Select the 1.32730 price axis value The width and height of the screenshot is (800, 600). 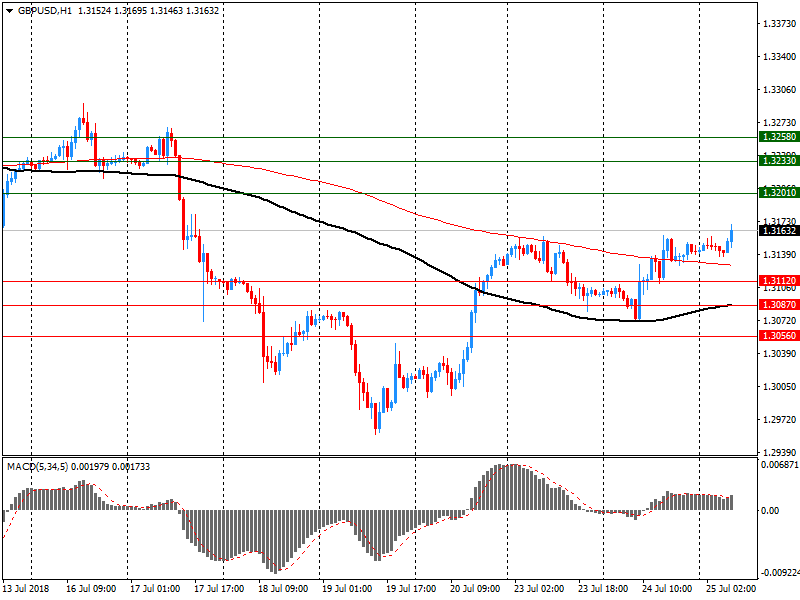point(779,122)
